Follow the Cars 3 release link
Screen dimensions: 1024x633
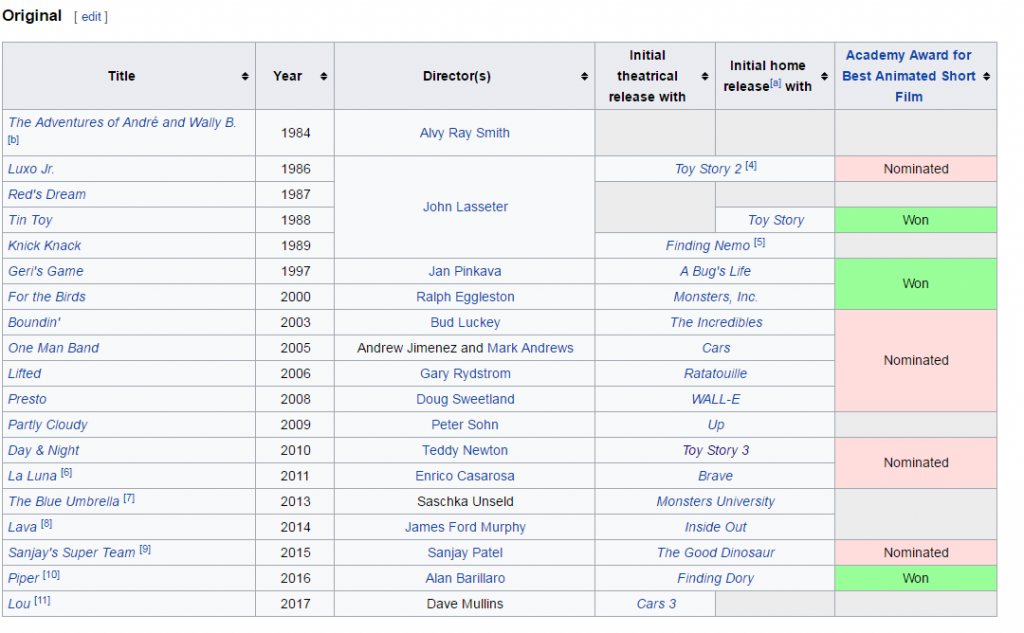[656, 604]
